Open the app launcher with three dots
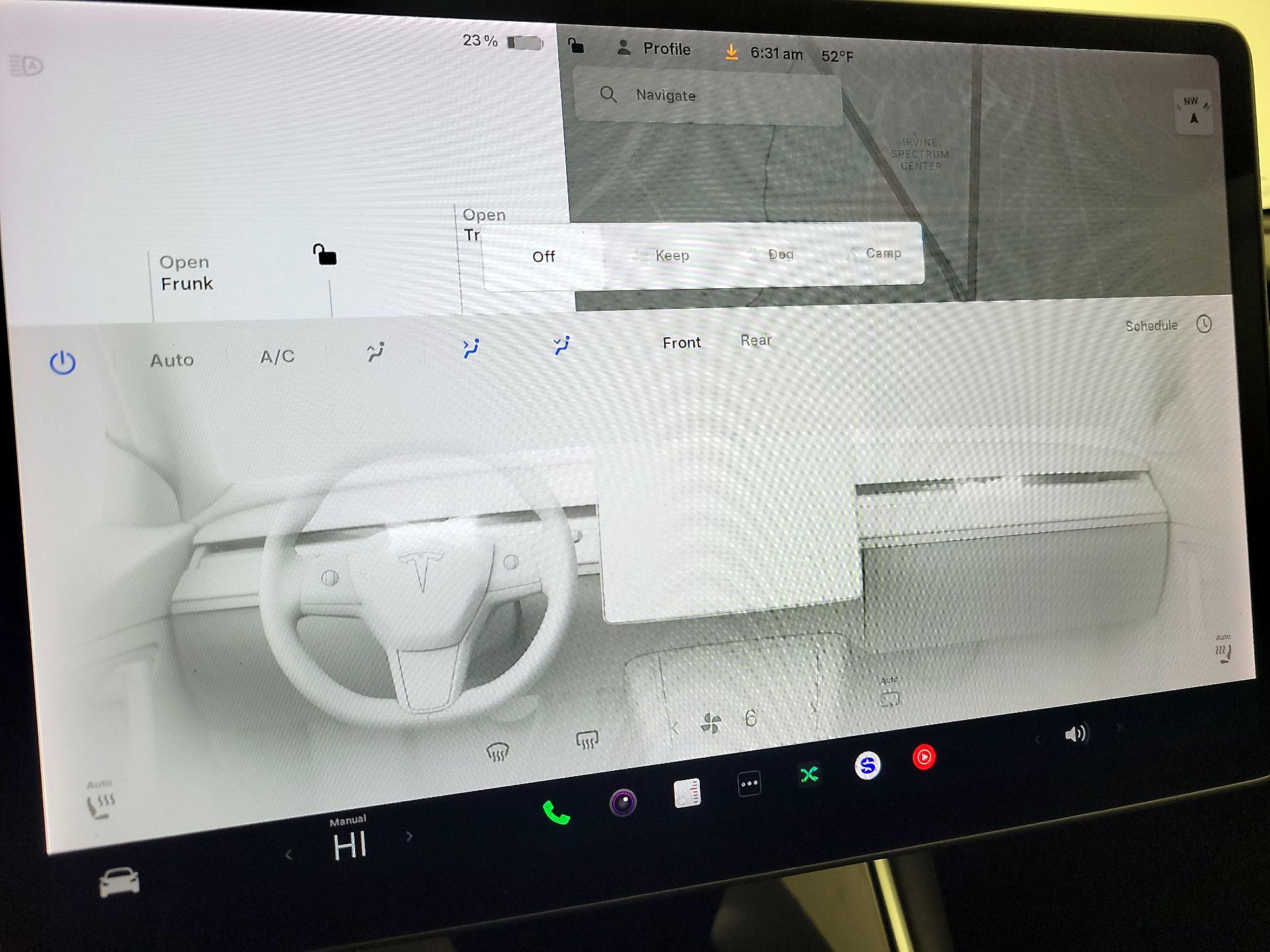Image resolution: width=1270 pixels, height=952 pixels. (x=748, y=783)
